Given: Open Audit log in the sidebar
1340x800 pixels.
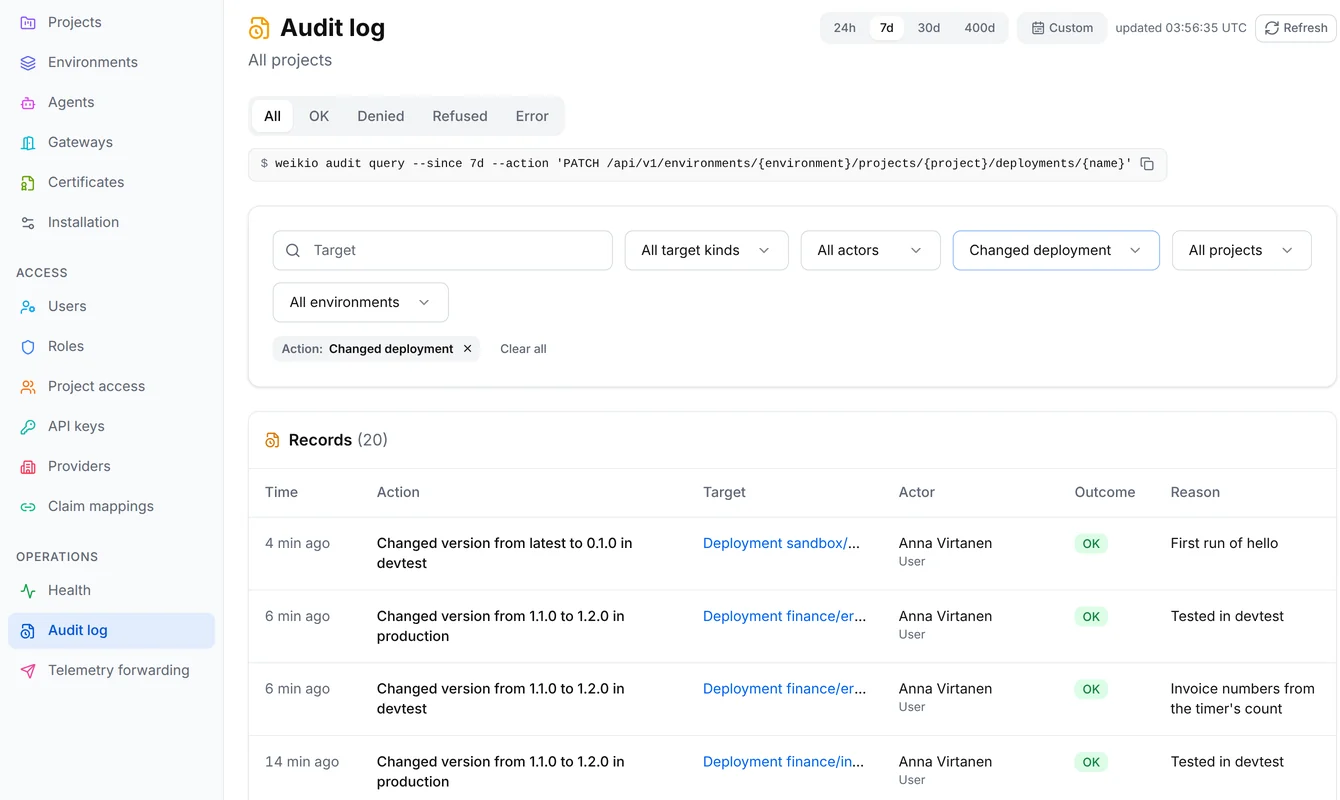Looking at the screenshot, I should (x=111, y=630).
